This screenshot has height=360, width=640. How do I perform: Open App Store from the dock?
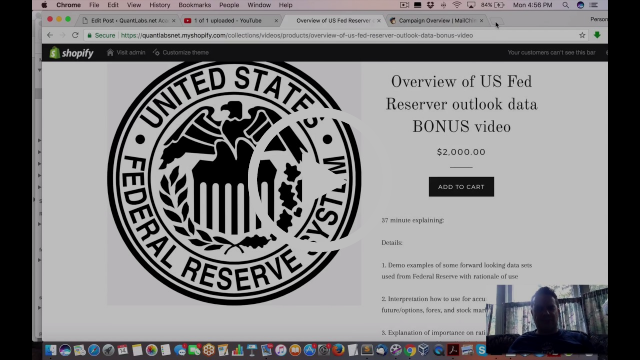click(x=309, y=350)
